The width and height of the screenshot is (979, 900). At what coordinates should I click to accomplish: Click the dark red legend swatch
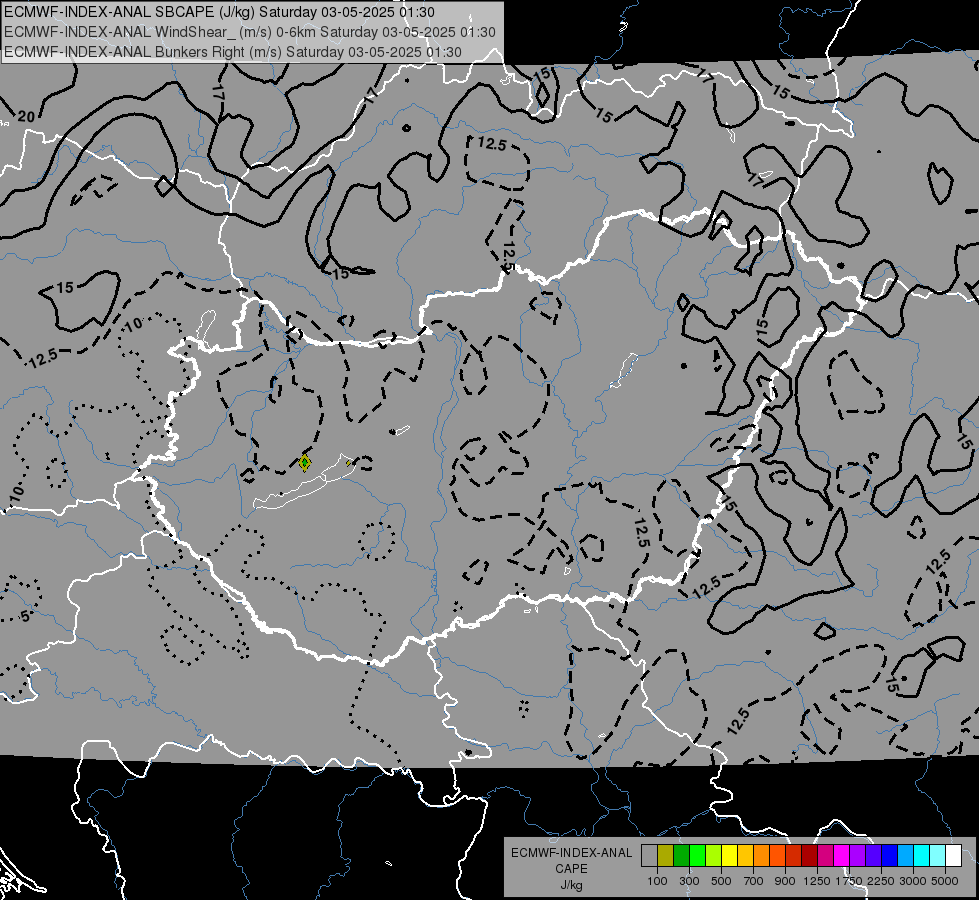(810, 855)
